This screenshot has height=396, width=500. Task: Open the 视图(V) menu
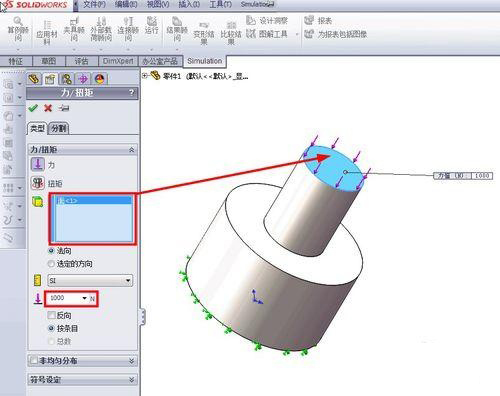(x=158, y=4)
